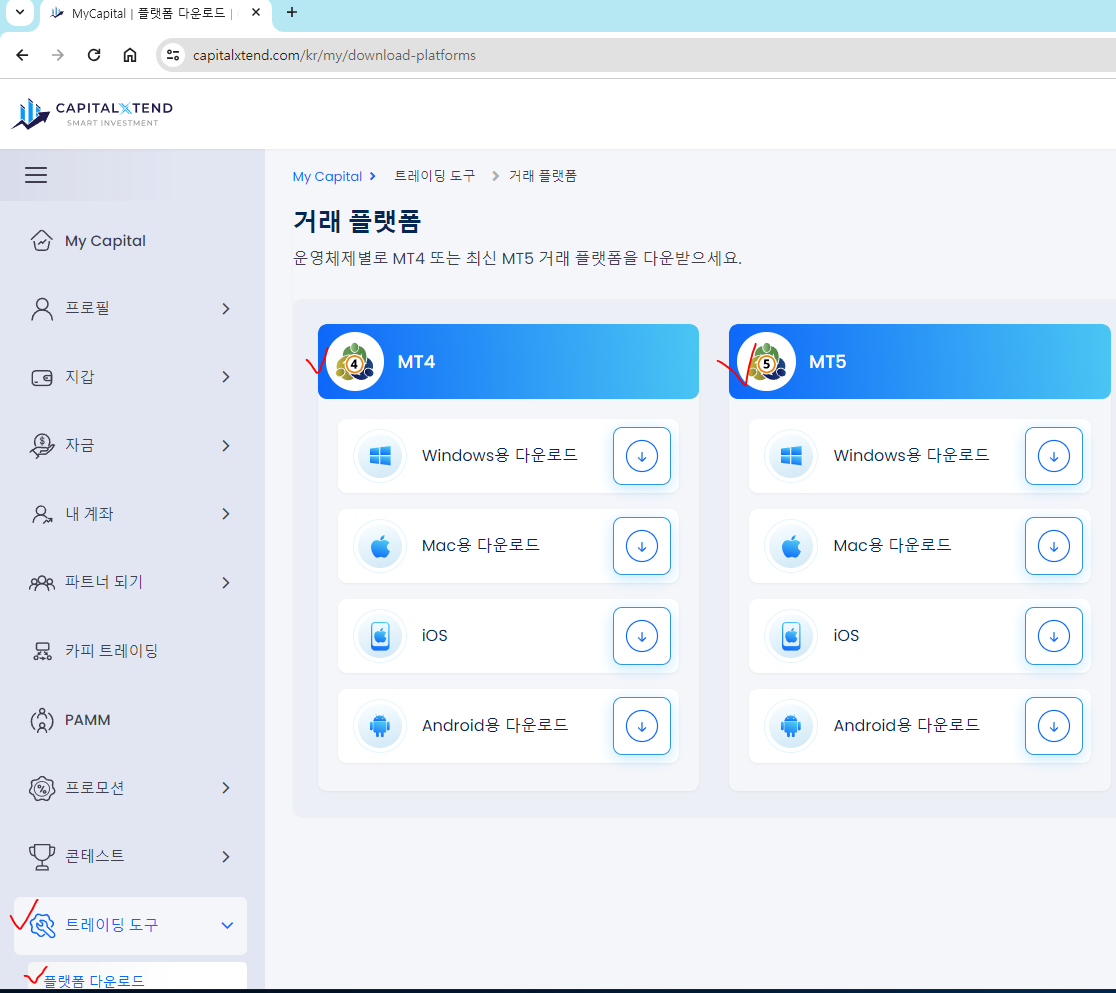Click MT4 Android용 다운로드 label
The width and height of the screenshot is (1116, 993).
(495, 725)
